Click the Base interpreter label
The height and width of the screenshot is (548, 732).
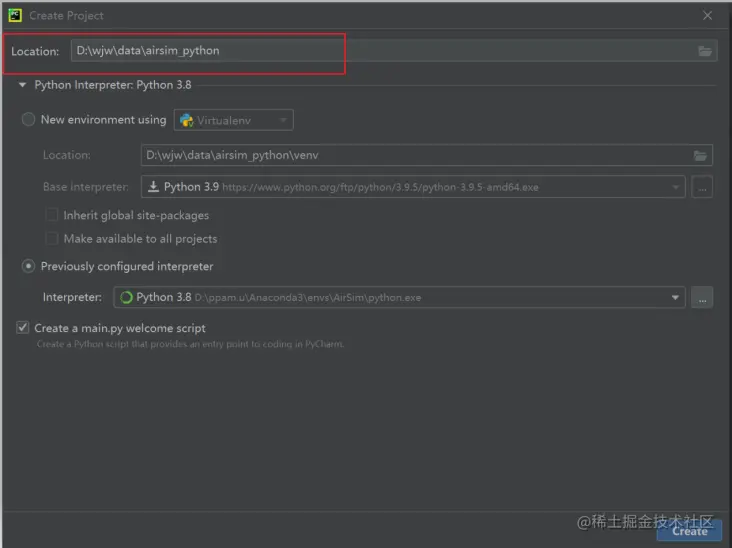point(85,187)
